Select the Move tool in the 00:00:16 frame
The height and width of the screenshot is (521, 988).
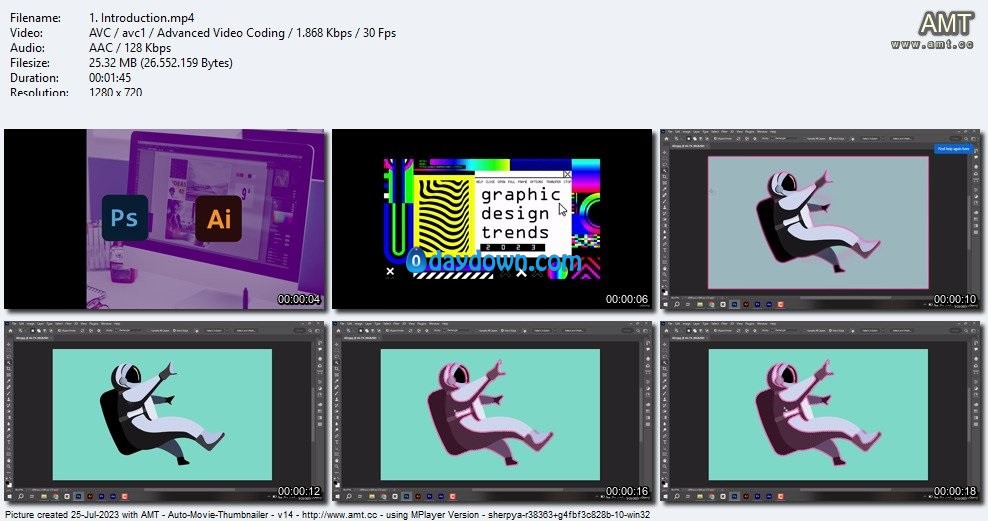click(x=337, y=345)
